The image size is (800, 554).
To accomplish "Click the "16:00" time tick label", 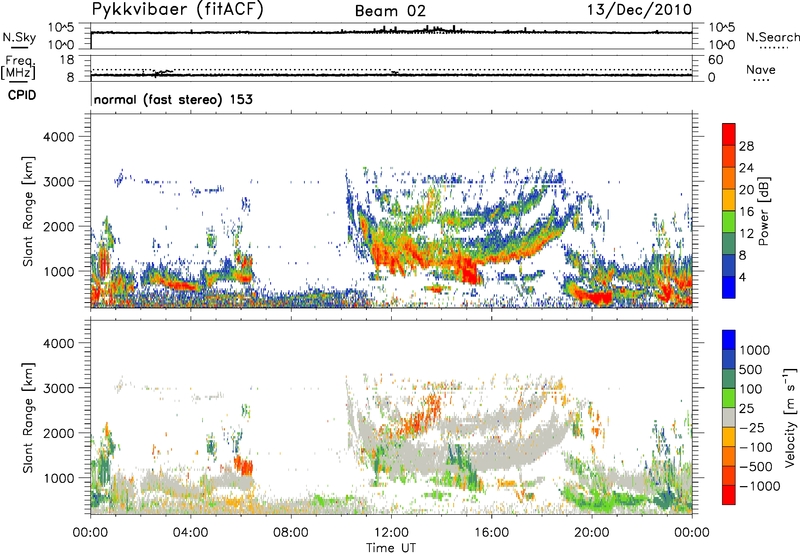I will pos(491,533).
